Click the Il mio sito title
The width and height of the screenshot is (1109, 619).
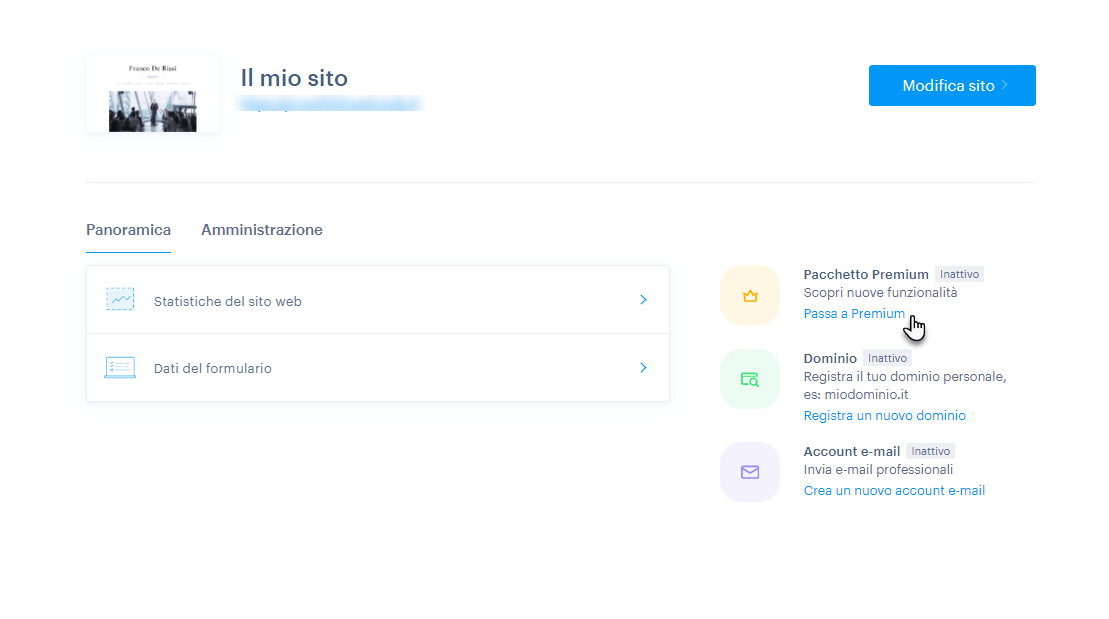click(x=294, y=78)
